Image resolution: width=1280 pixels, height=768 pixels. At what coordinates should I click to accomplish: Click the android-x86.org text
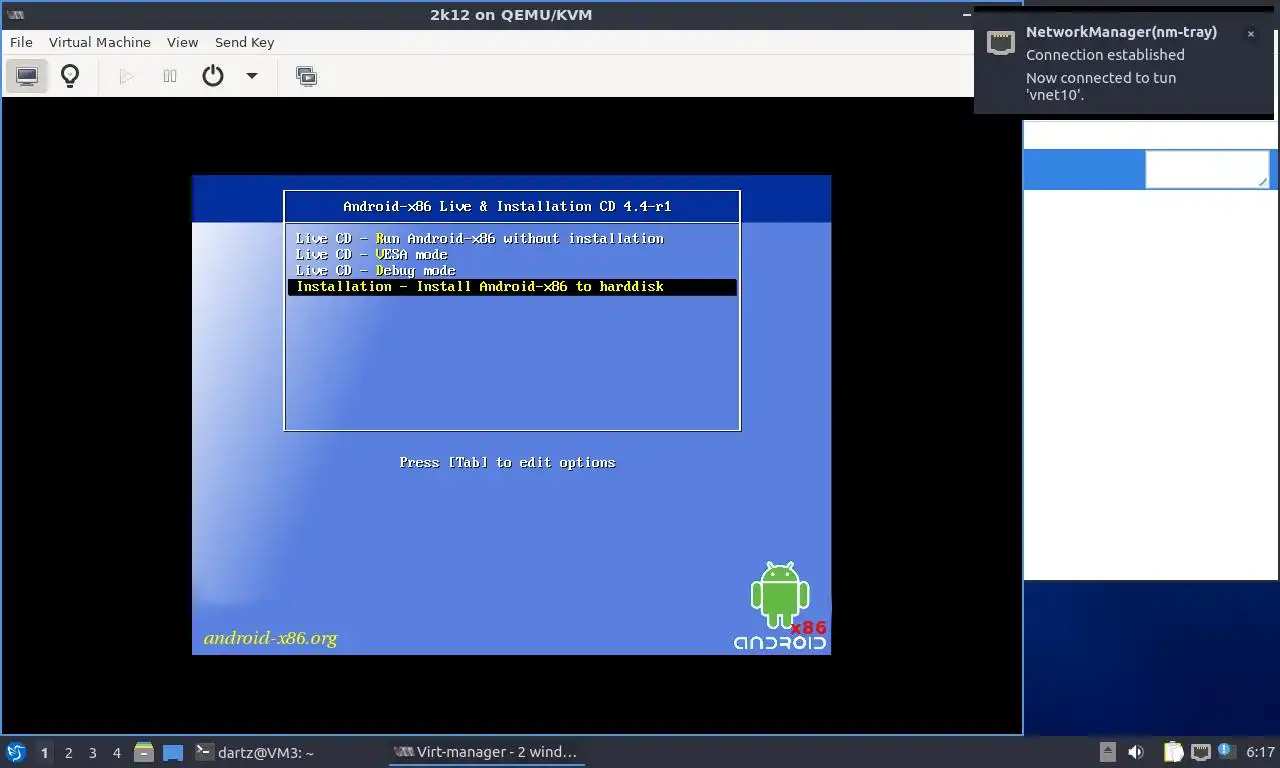[270, 638]
